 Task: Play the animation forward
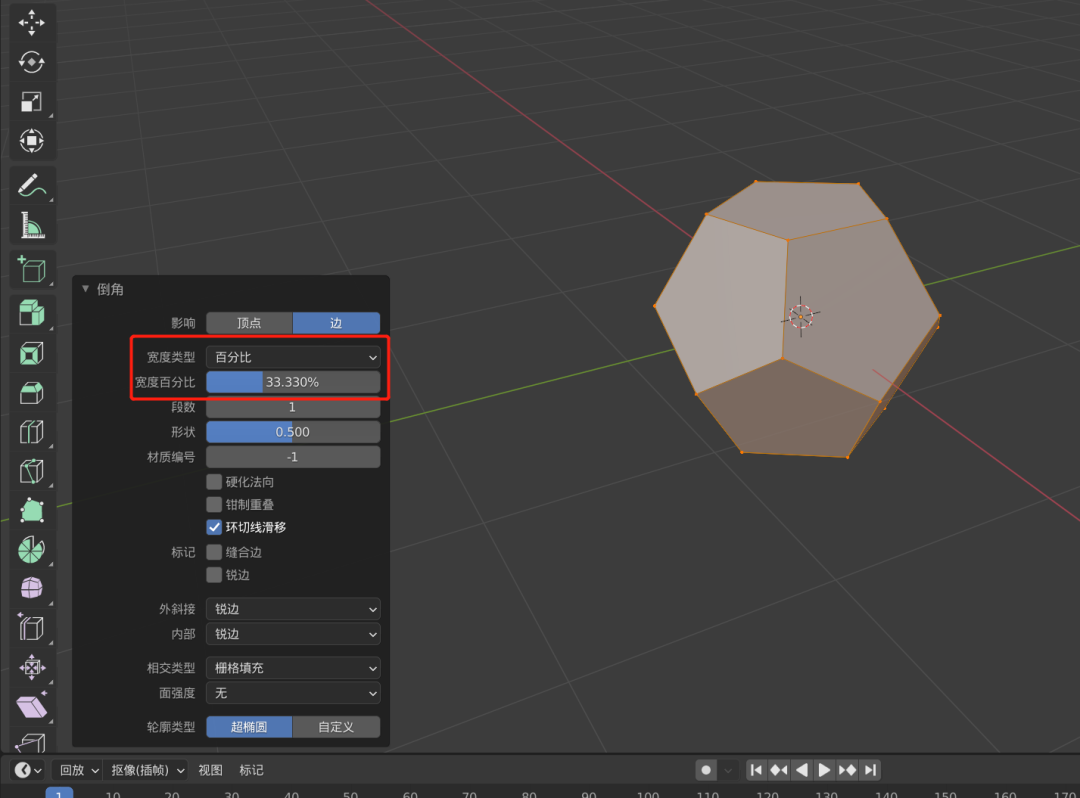(824, 770)
